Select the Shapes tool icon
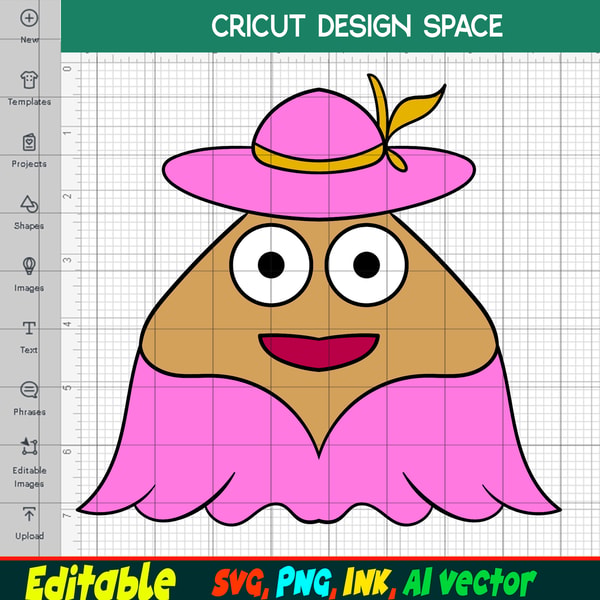 29,204
